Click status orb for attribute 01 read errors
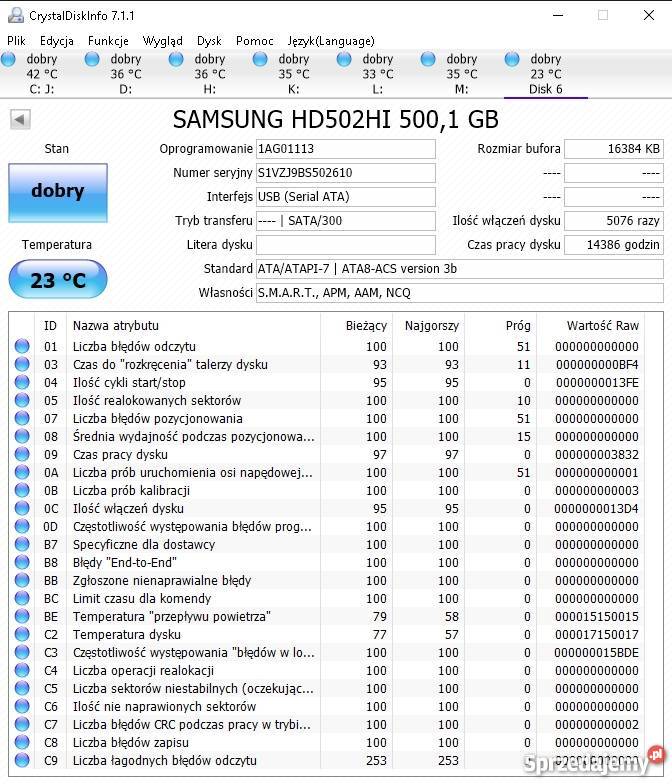This screenshot has width=672, height=784. (22, 346)
